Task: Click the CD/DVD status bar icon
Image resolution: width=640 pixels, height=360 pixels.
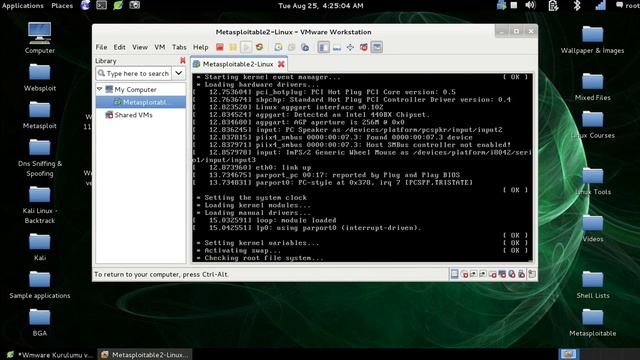Action: tap(464, 274)
